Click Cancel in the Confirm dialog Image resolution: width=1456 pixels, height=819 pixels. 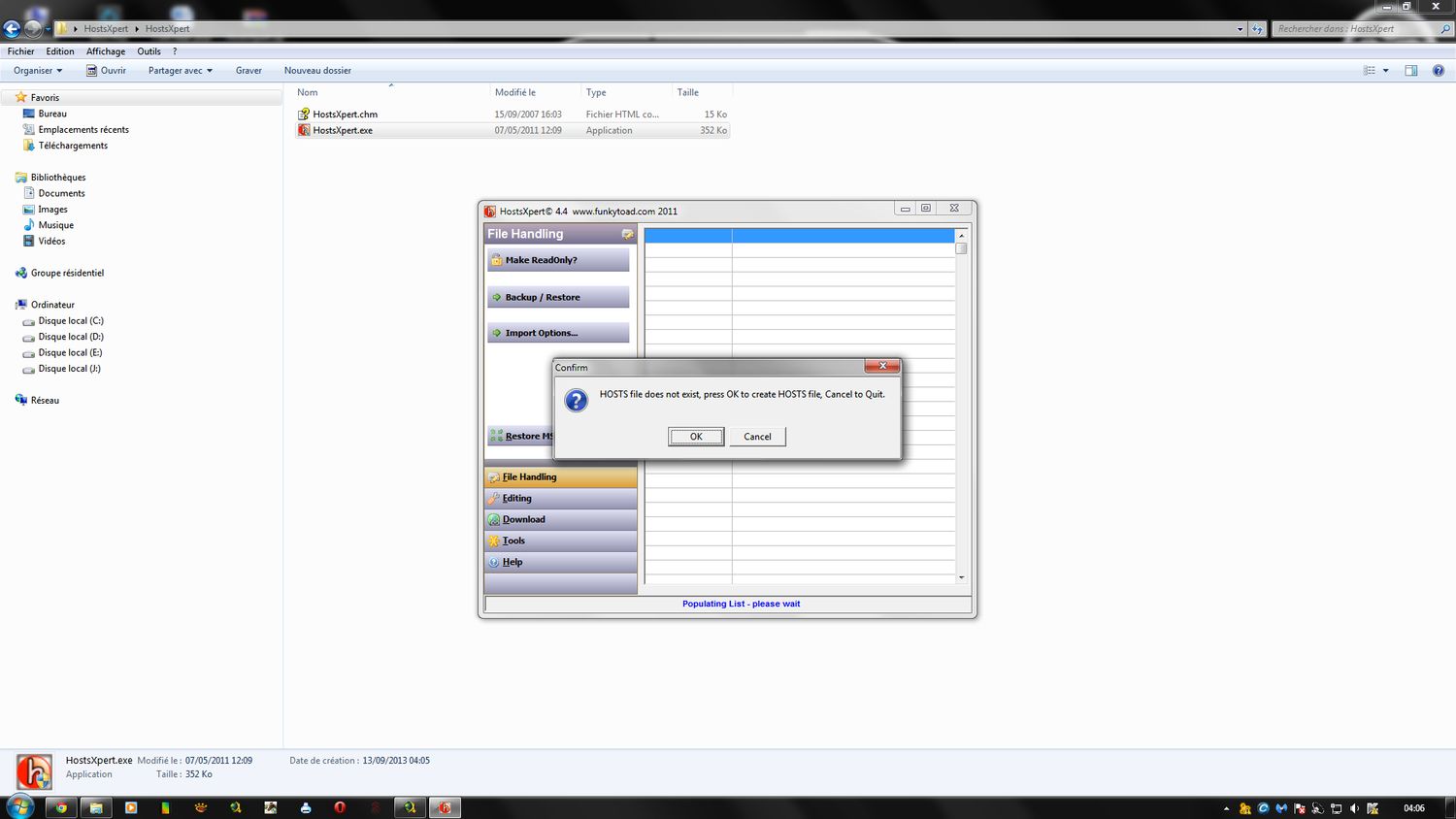point(757,437)
